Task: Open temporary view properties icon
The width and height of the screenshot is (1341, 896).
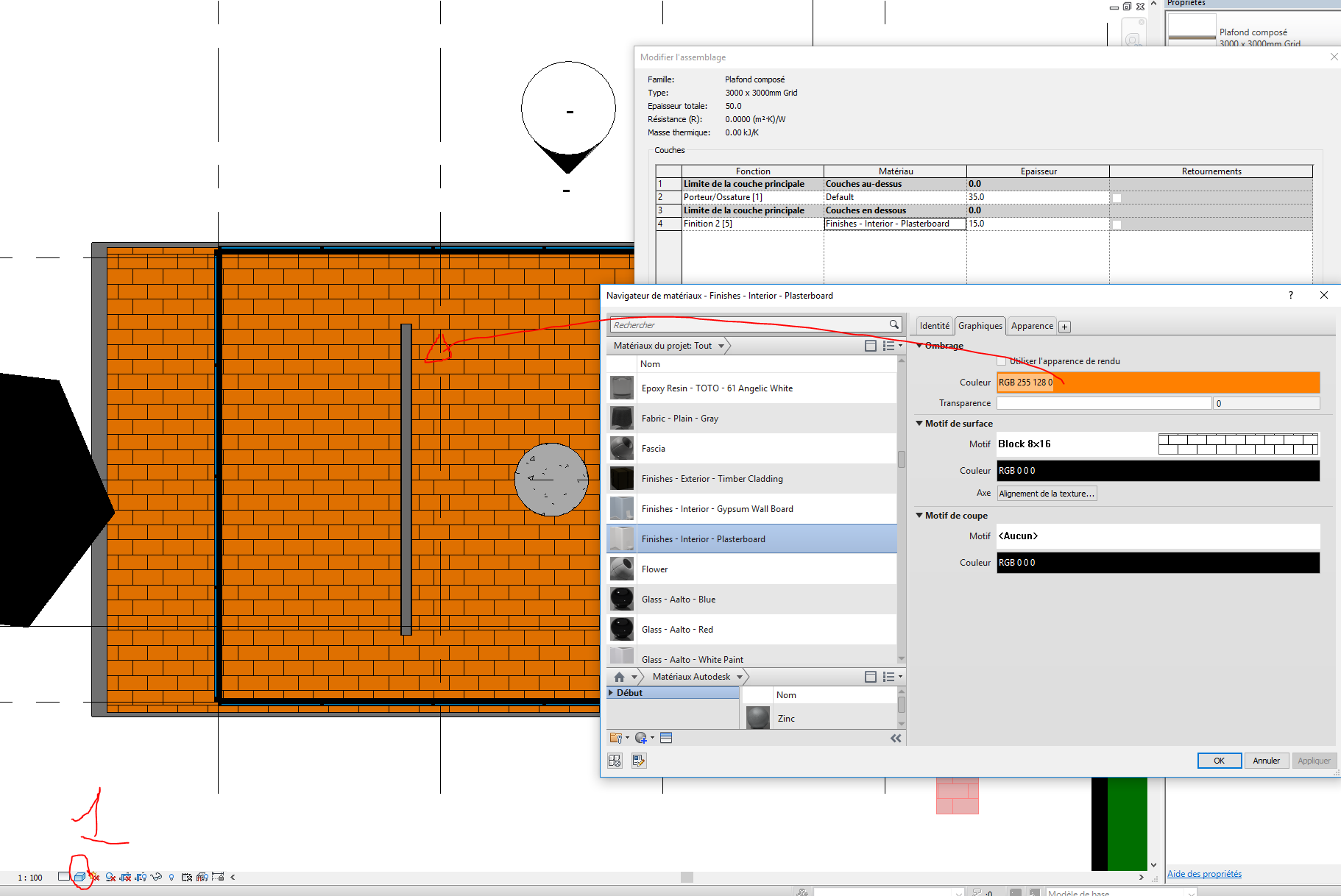Action: tap(187, 877)
